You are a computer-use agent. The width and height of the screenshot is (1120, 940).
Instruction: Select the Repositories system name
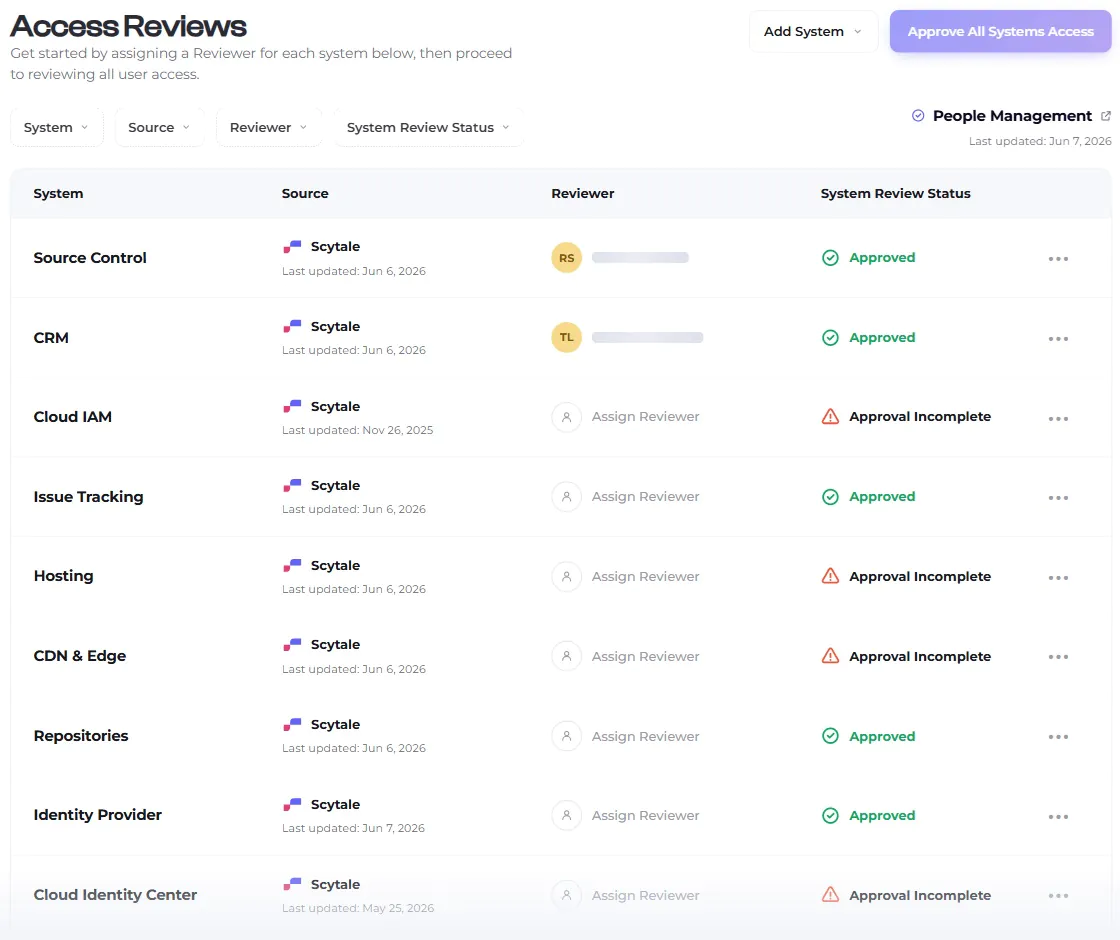click(81, 736)
